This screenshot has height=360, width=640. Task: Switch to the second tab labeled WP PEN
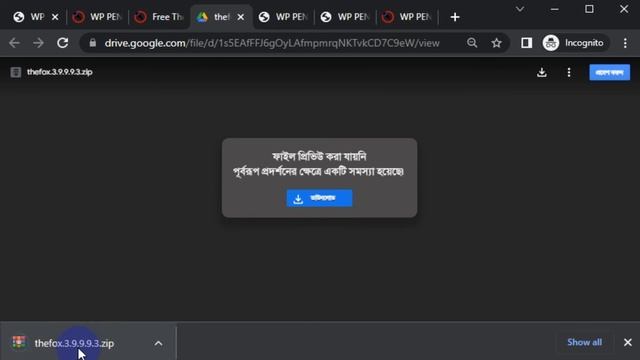coord(97,17)
